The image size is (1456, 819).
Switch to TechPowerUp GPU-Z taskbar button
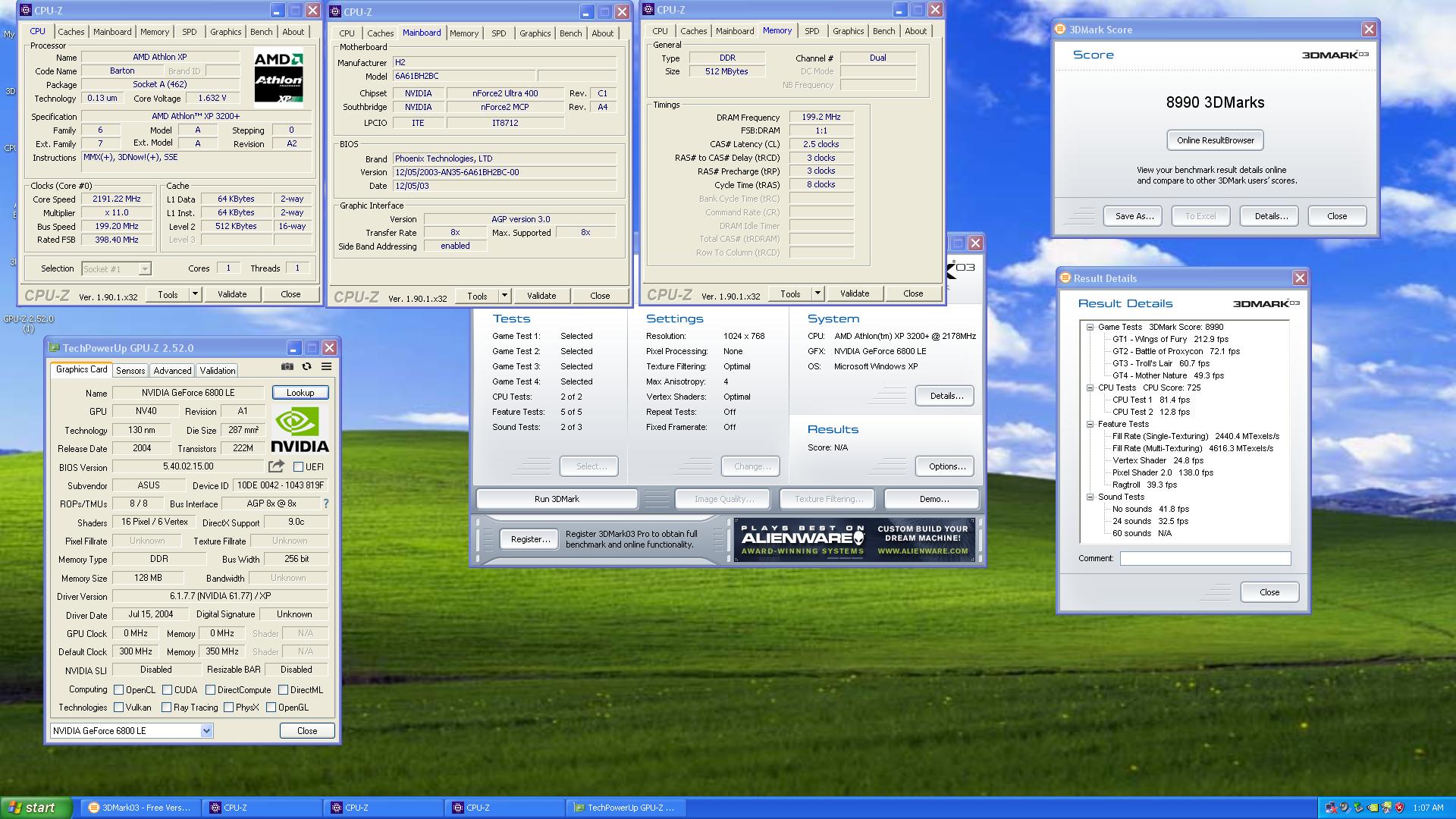click(626, 808)
